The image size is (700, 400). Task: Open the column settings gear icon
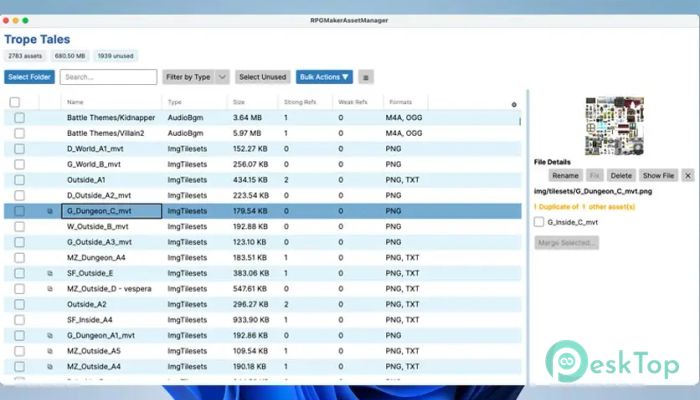point(514,104)
